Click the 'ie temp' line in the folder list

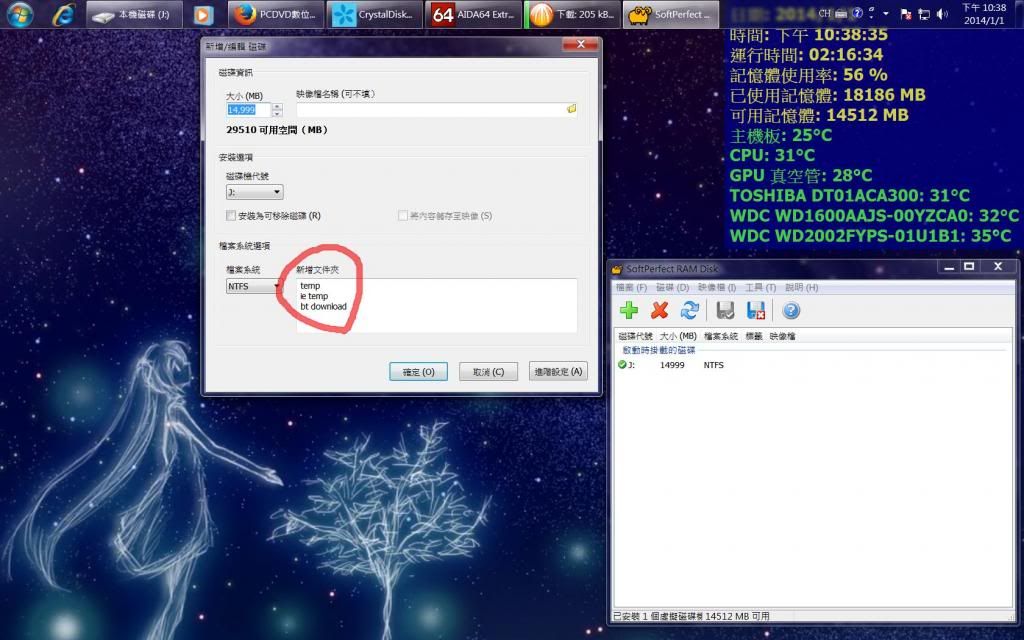[314, 296]
